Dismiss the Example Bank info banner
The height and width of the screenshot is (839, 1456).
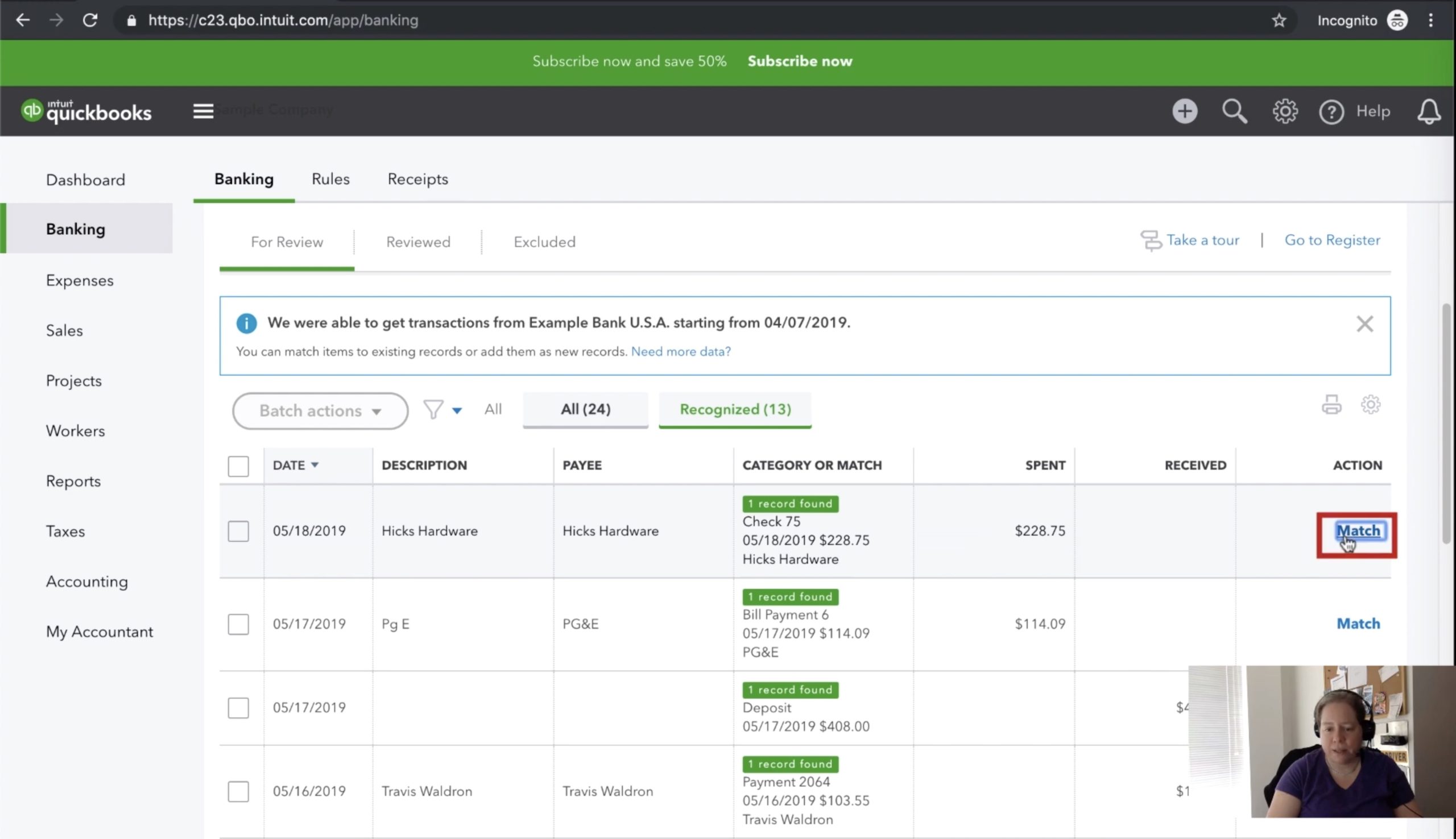(1364, 324)
